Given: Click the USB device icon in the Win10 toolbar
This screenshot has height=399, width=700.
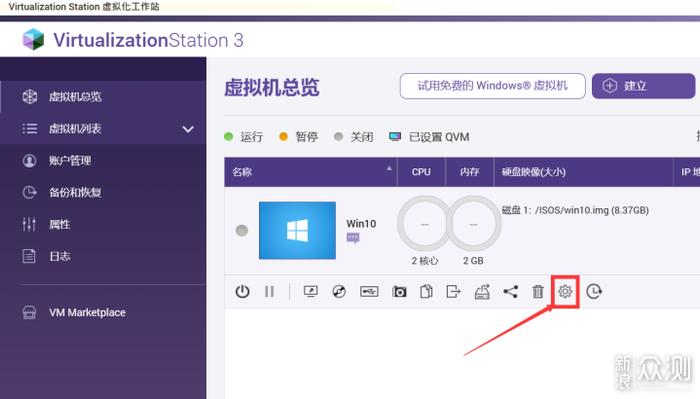Looking at the screenshot, I should [x=369, y=291].
